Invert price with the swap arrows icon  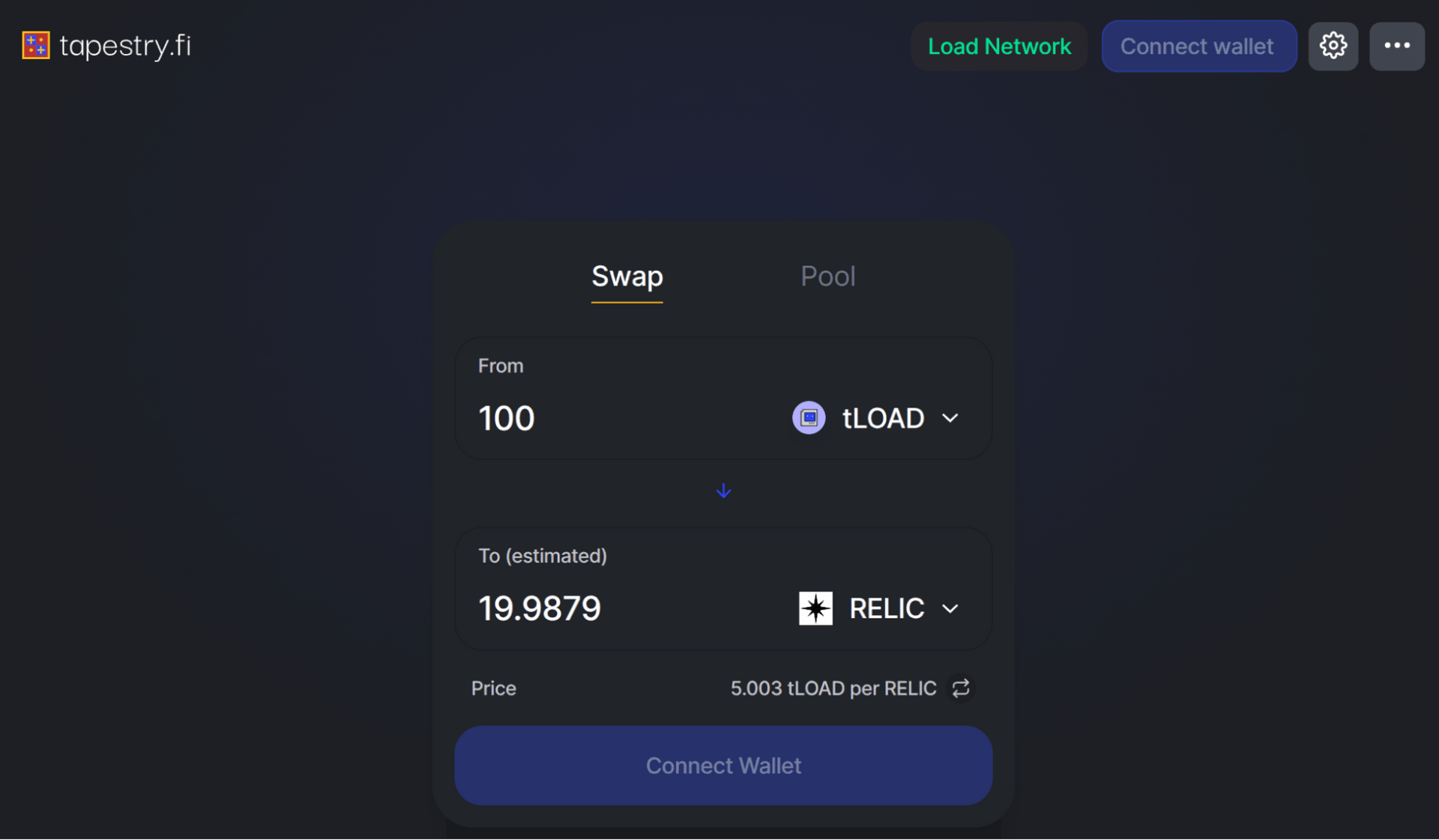click(961, 688)
